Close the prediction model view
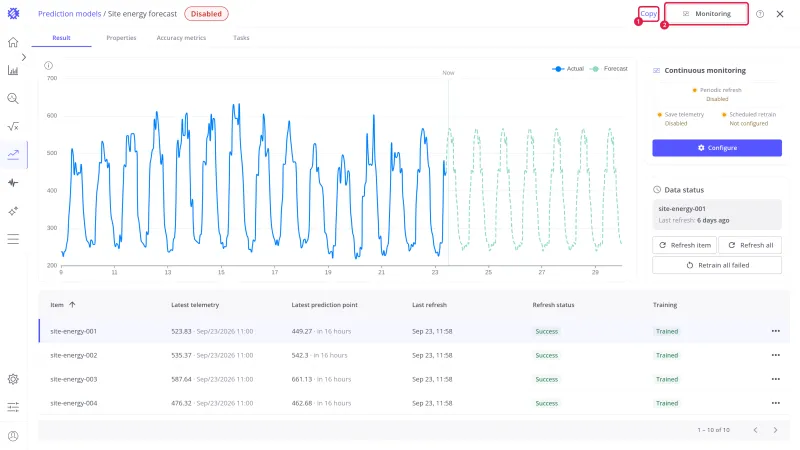This screenshot has width=800, height=450. click(x=780, y=14)
